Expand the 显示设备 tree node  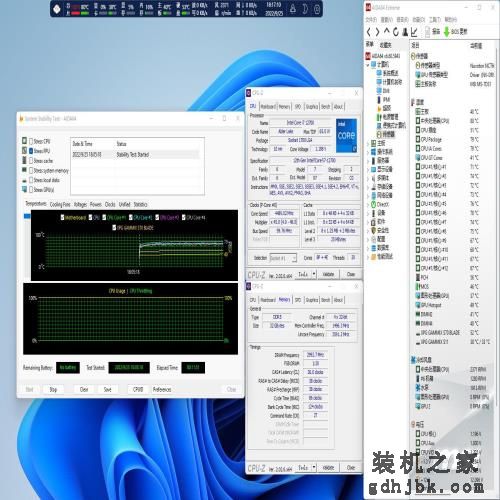pos(368,169)
